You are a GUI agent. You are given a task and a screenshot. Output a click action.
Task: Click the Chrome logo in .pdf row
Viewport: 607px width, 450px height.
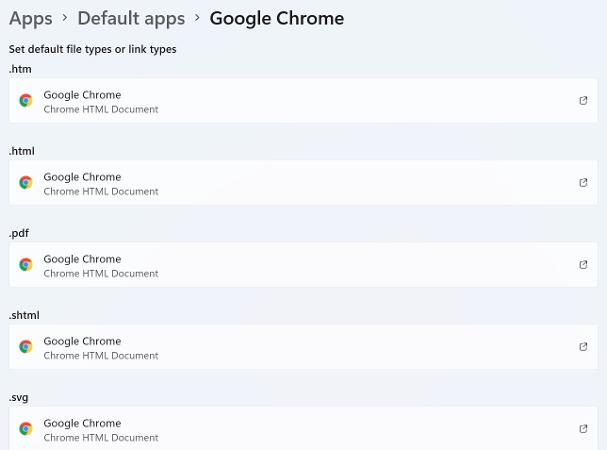point(26,265)
